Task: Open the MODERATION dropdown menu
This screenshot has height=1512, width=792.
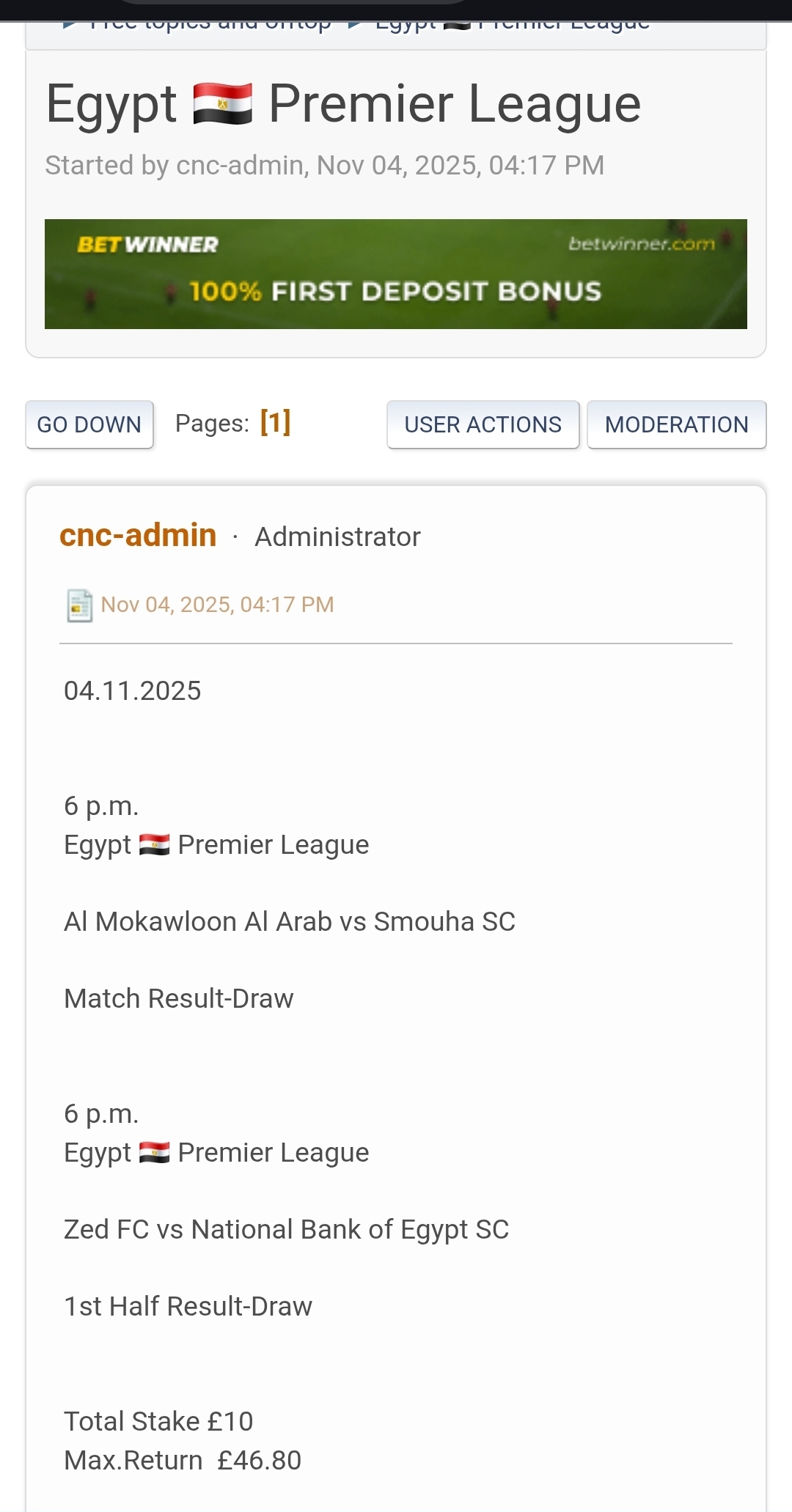Action: [676, 424]
